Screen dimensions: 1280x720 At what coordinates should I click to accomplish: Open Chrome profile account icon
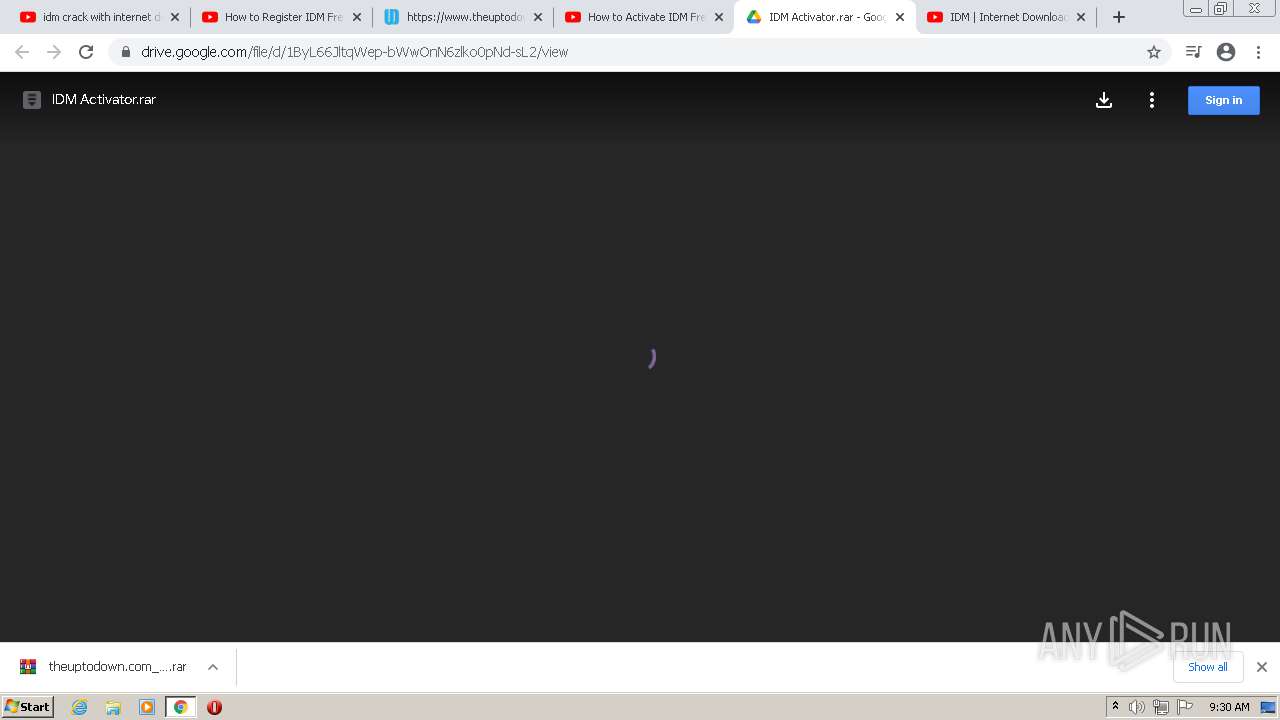(1226, 52)
